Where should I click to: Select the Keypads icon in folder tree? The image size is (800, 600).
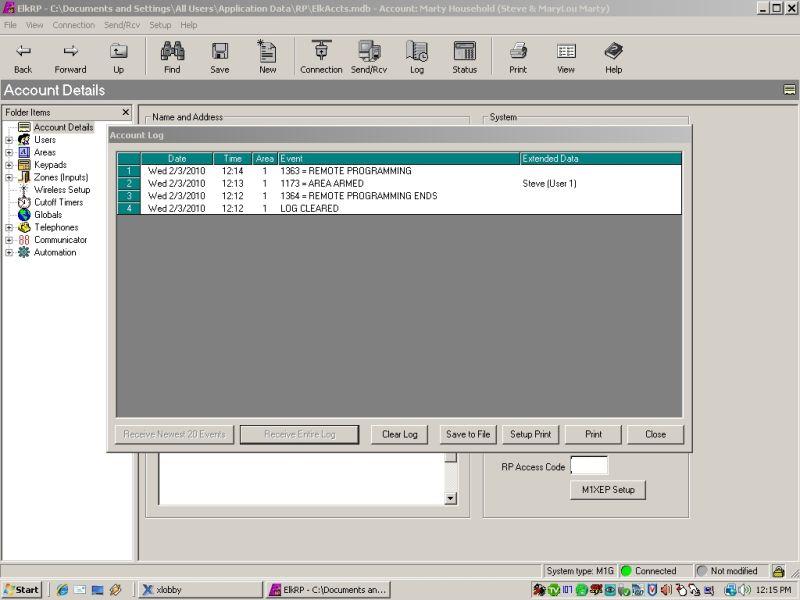pyautogui.click(x=24, y=165)
